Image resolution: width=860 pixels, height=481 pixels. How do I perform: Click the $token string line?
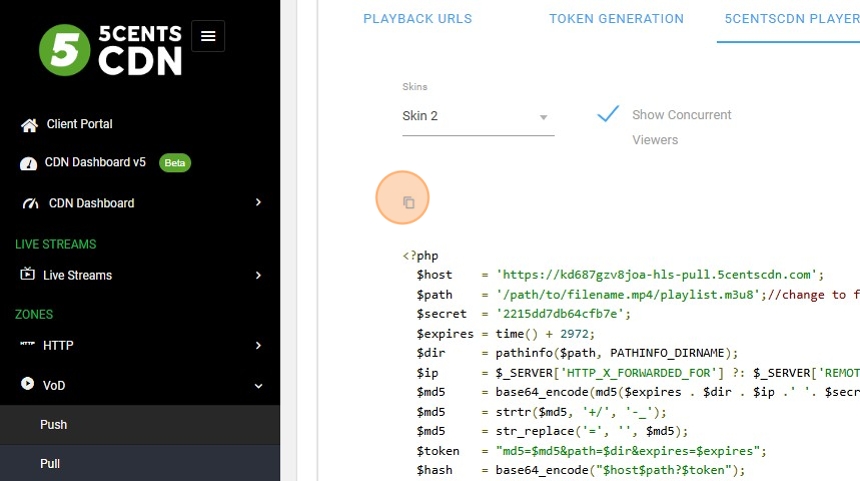pyautogui.click(x=591, y=451)
